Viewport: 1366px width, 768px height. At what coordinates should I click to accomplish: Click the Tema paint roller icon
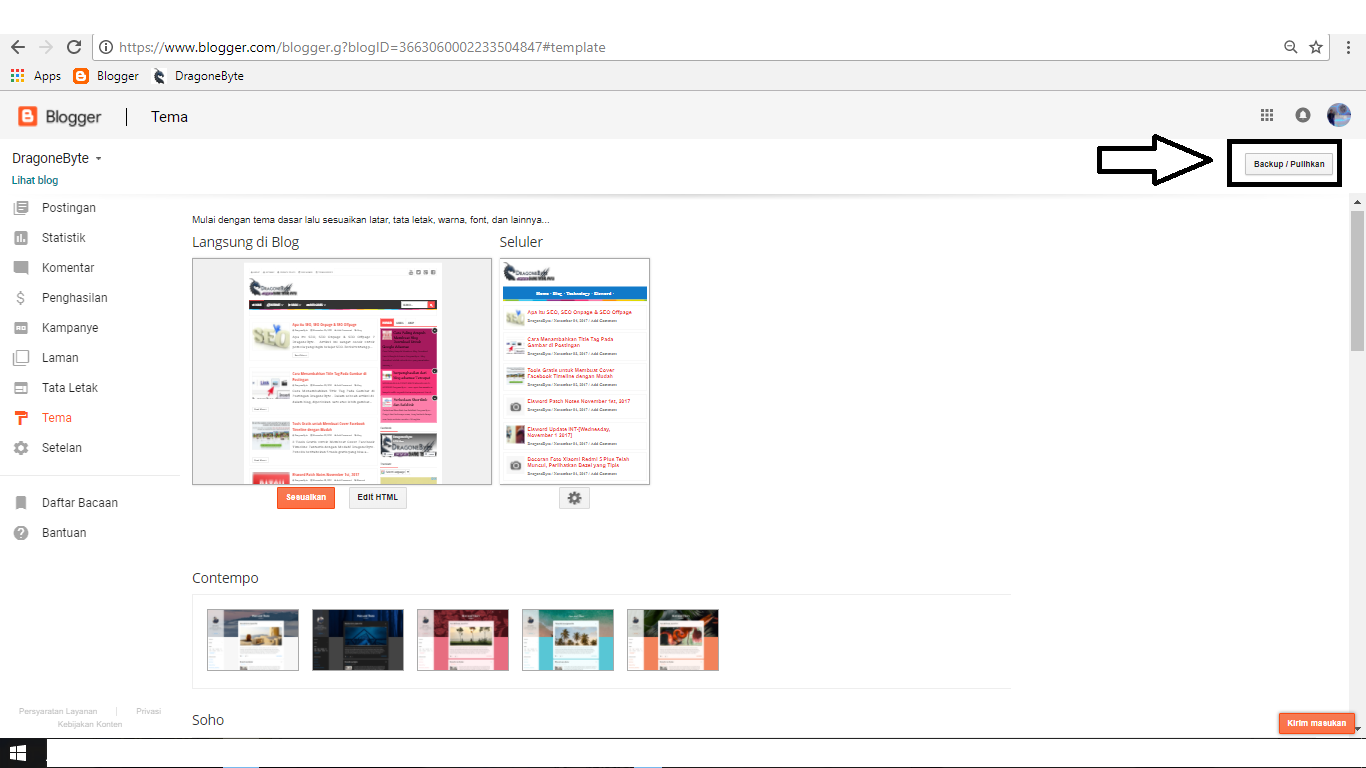pyautogui.click(x=21, y=418)
